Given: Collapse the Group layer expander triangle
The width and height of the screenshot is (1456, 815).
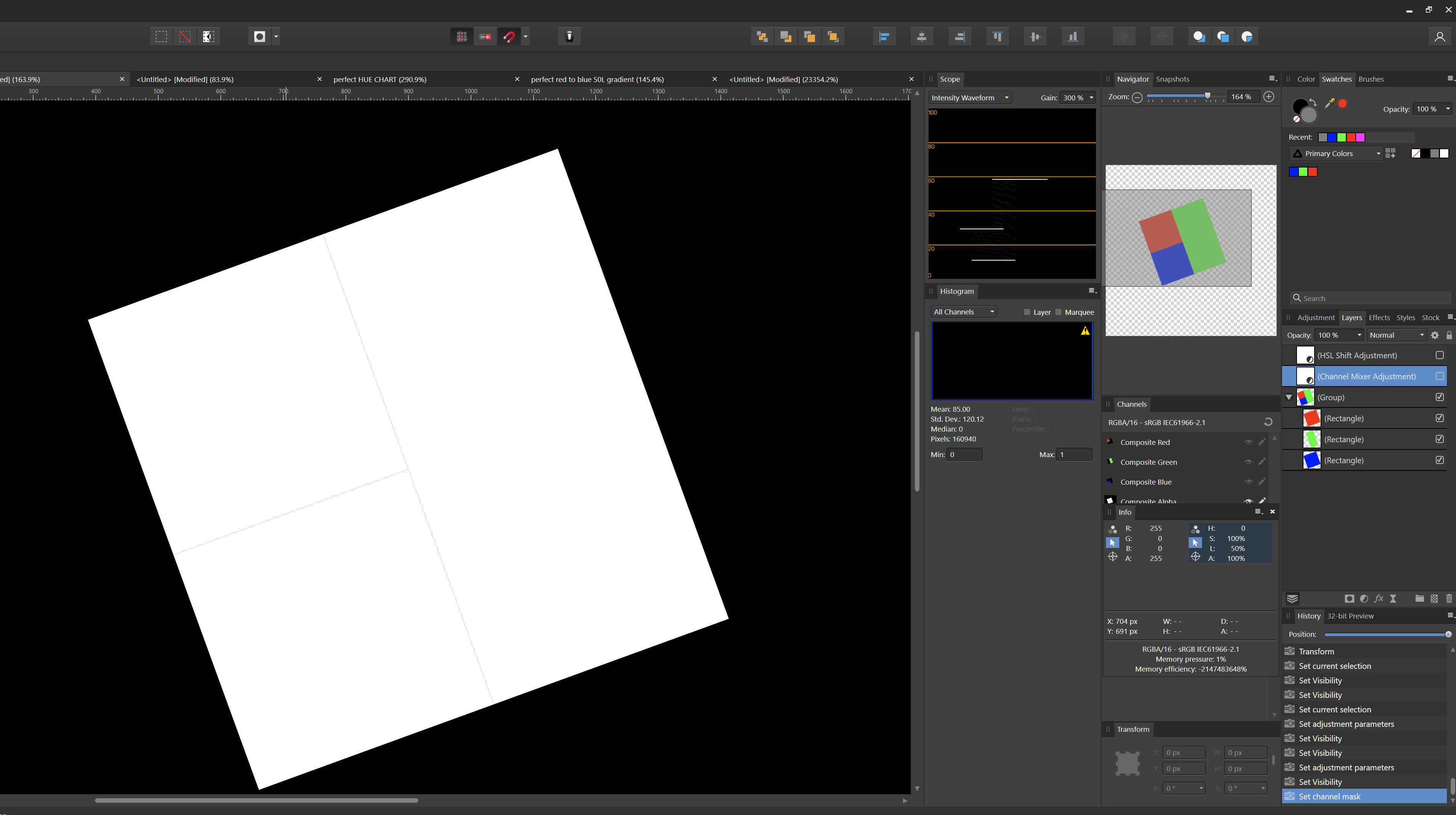Looking at the screenshot, I should tap(1289, 397).
